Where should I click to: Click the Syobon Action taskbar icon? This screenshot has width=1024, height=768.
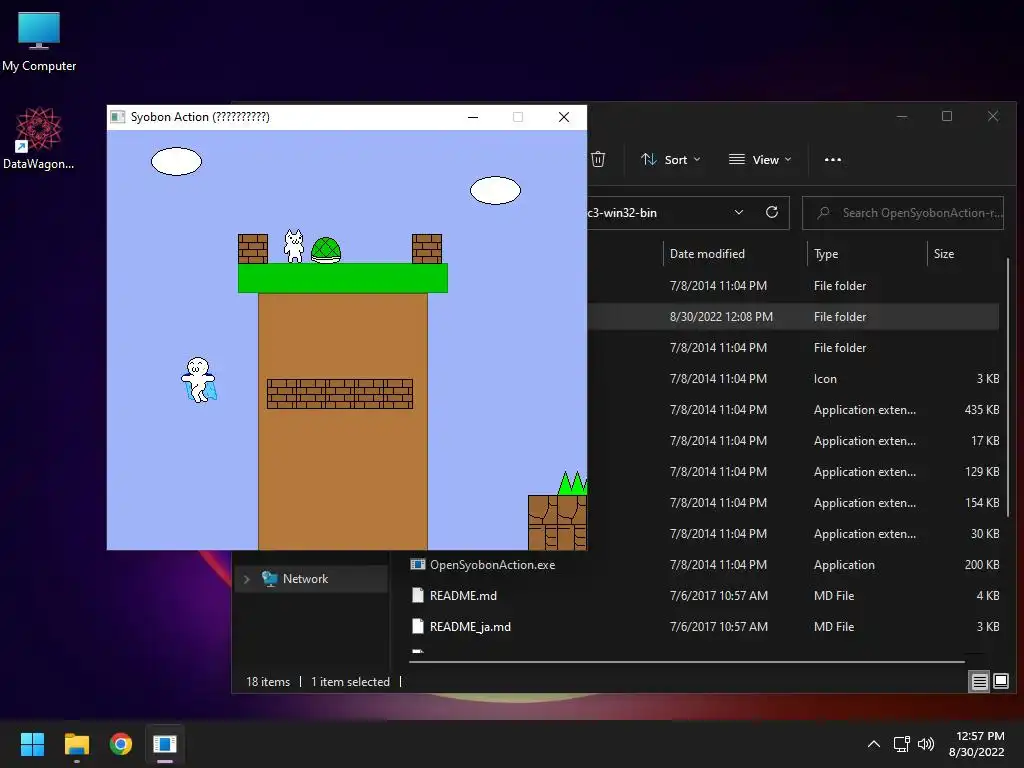point(165,744)
